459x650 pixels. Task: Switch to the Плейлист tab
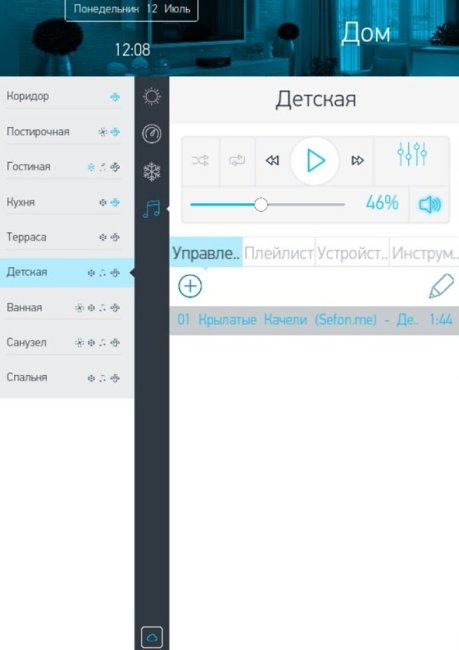(279, 252)
